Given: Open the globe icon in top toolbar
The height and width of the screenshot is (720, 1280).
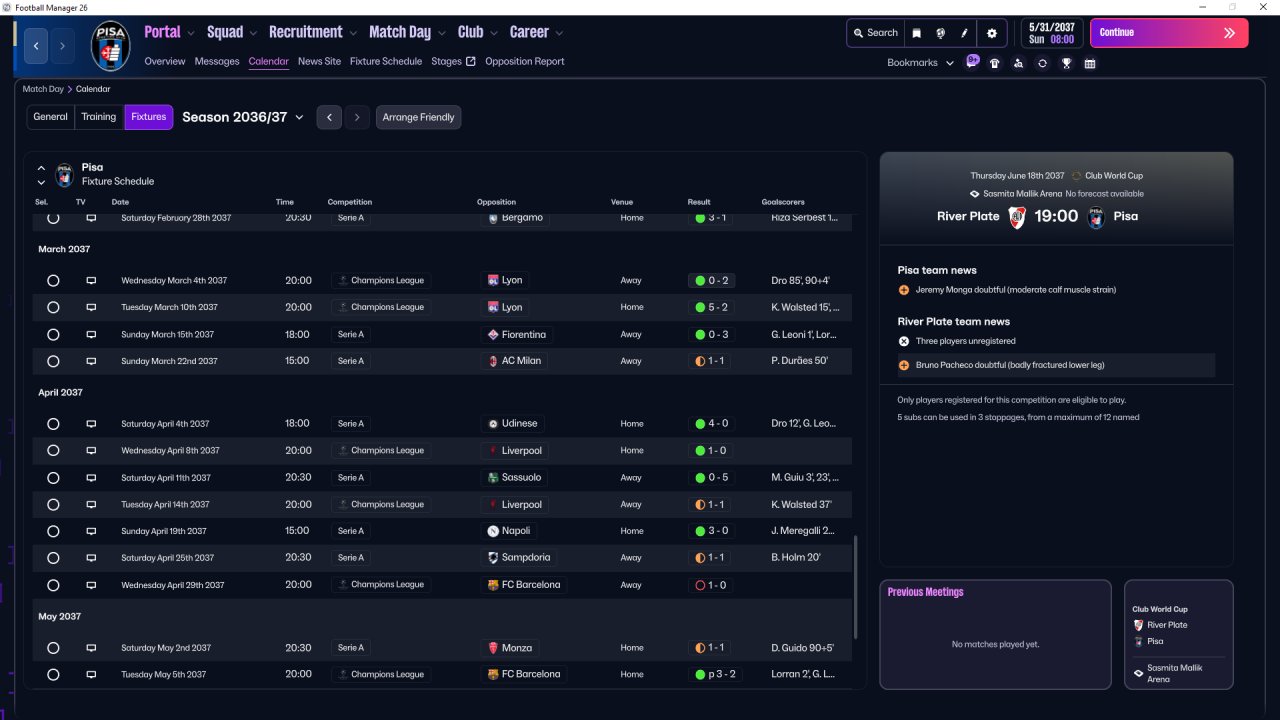Looking at the screenshot, I should [x=941, y=33].
